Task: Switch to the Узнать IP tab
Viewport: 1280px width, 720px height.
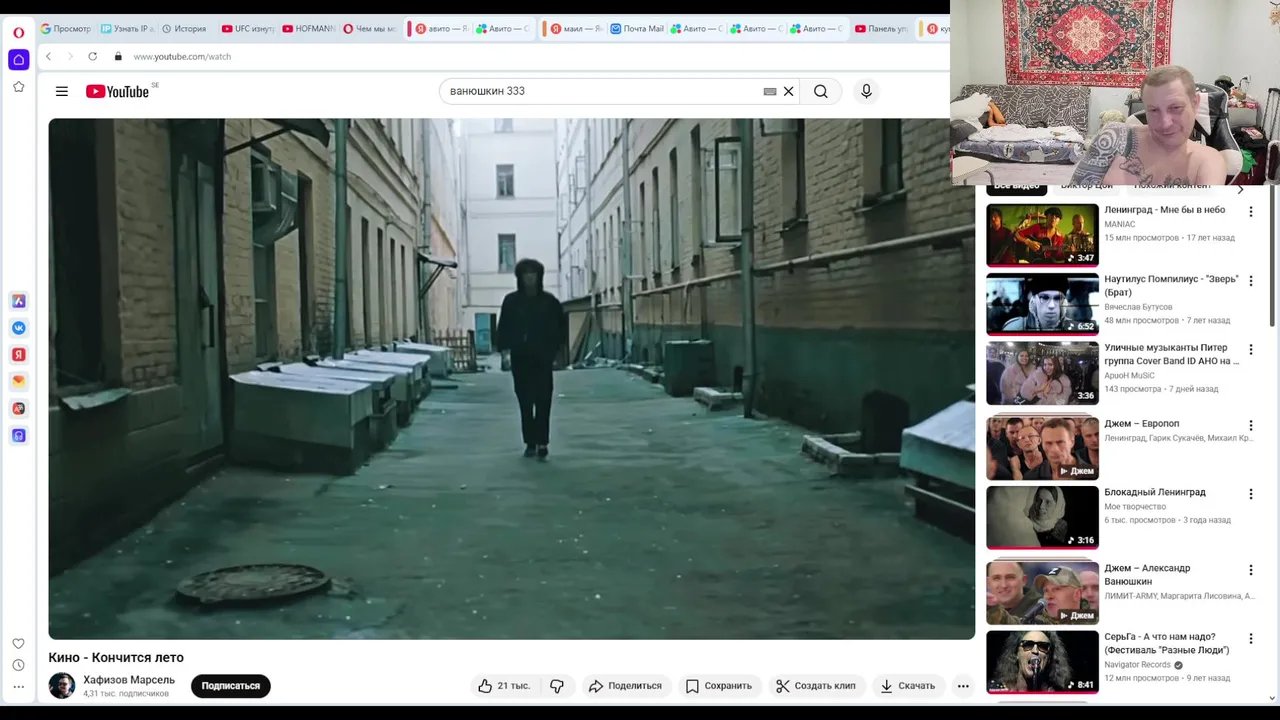Action: click(x=126, y=28)
